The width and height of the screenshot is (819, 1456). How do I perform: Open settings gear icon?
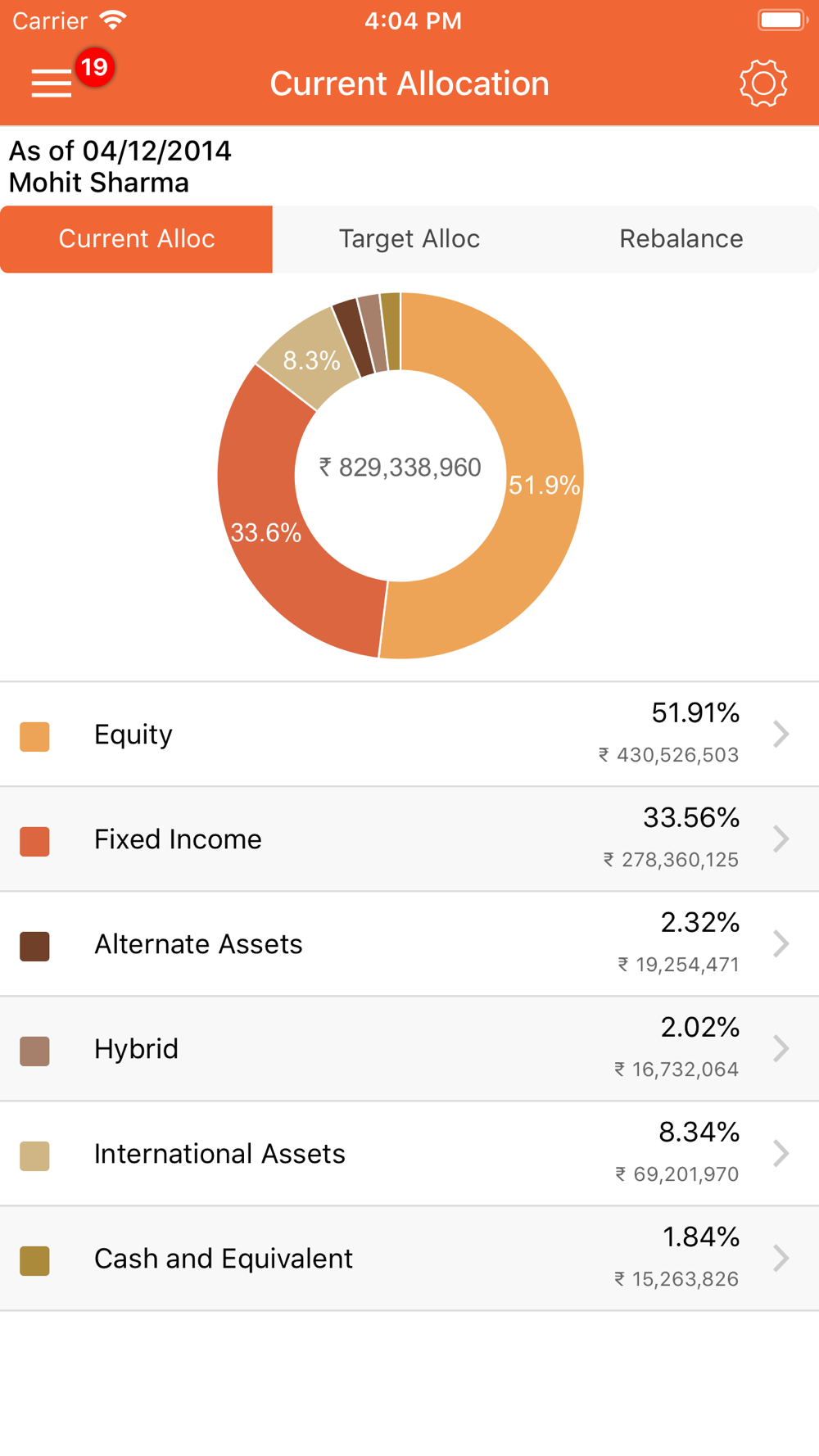763,84
